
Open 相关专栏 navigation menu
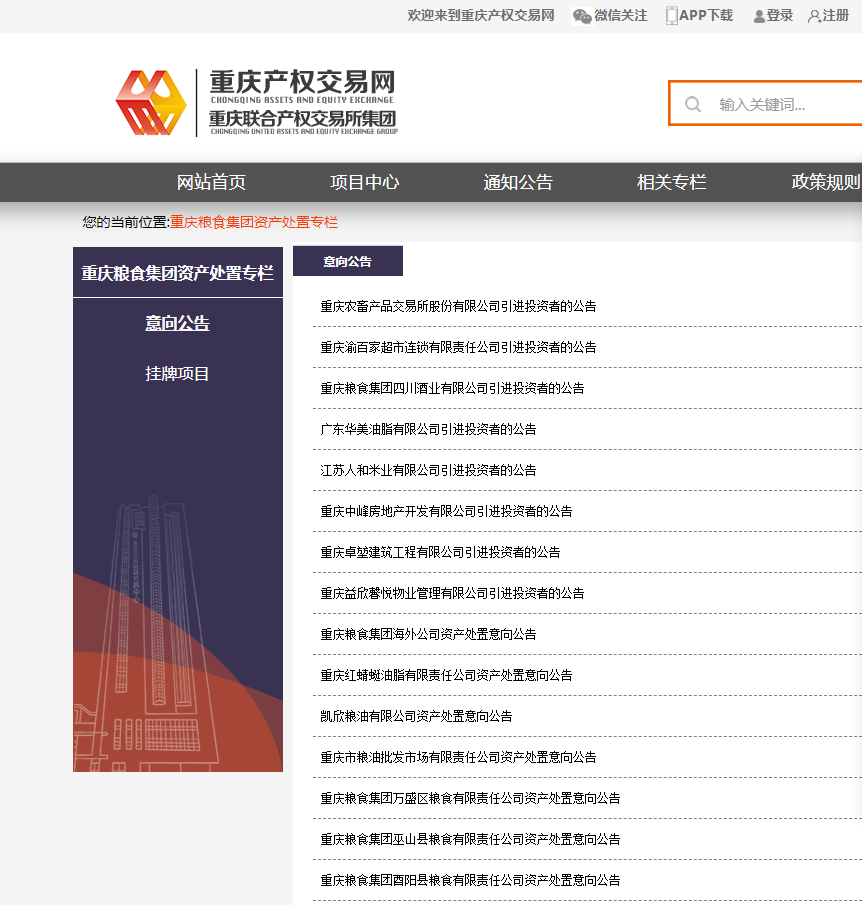[671, 182]
